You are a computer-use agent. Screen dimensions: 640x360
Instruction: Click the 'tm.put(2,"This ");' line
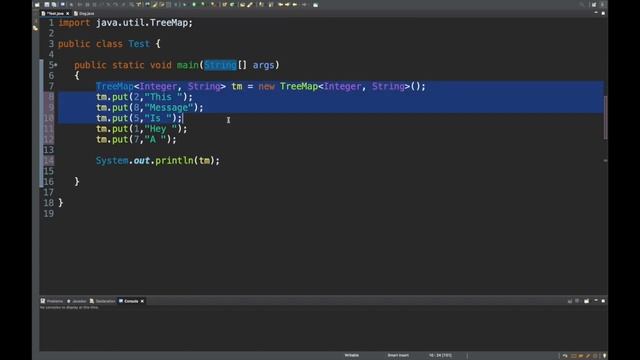(x=144, y=97)
